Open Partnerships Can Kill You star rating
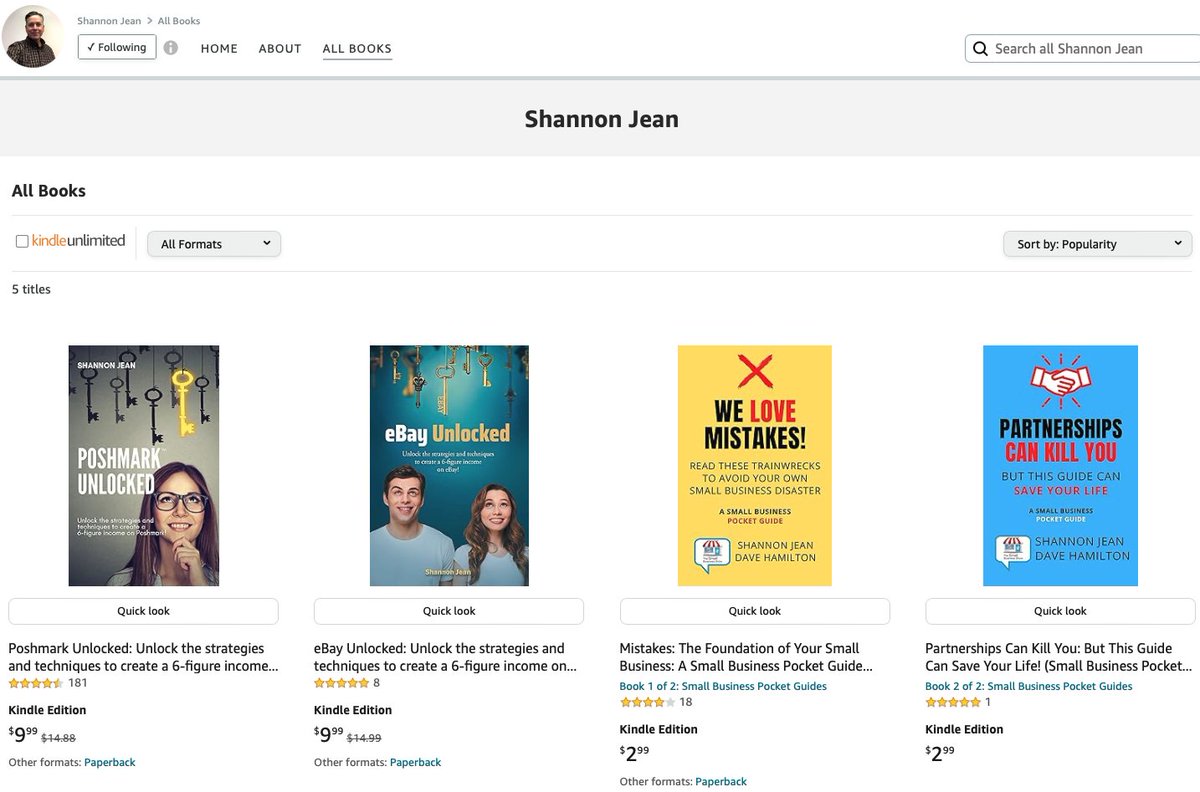 [x=953, y=702]
